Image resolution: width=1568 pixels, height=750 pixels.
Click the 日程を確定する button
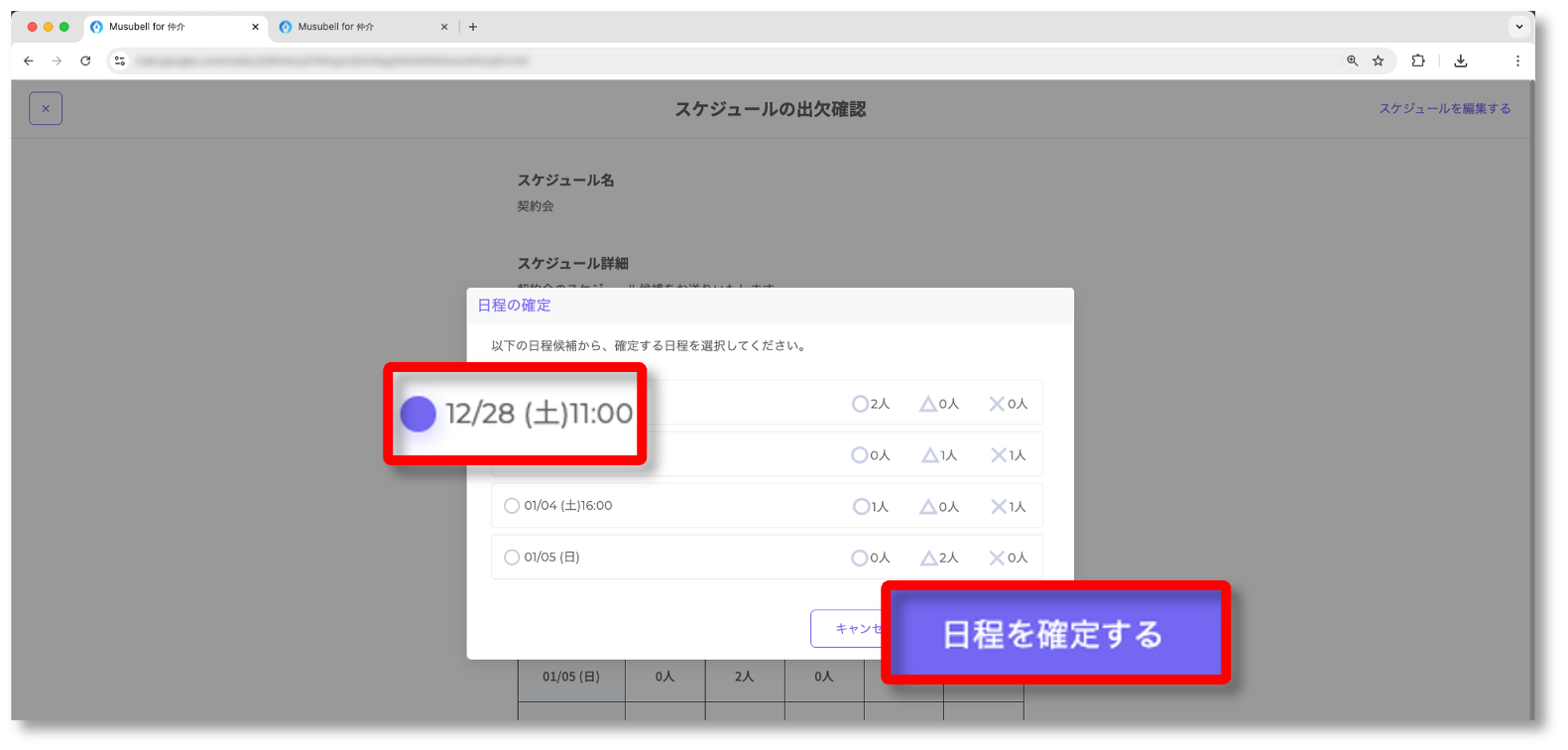point(1054,633)
